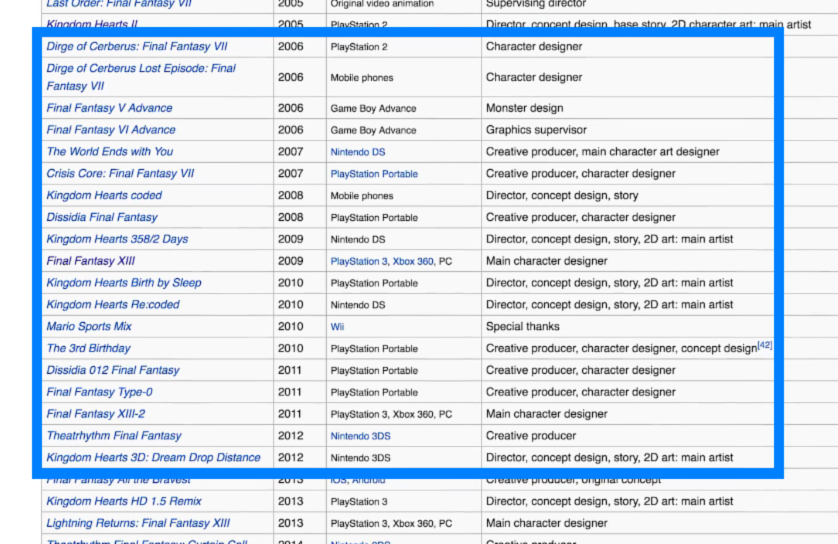
Task: Select 'Main character designer' in XIII-2 row
Action: point(546,414)
